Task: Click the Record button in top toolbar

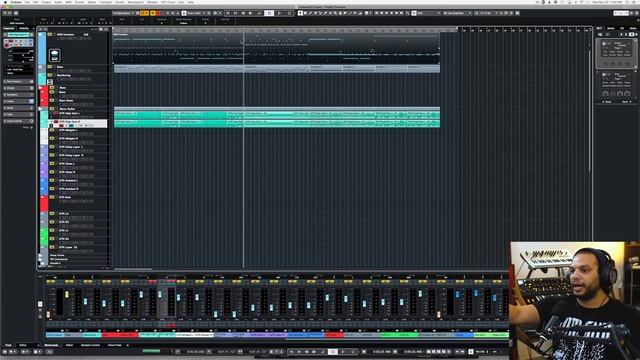Action: point(289,13)
